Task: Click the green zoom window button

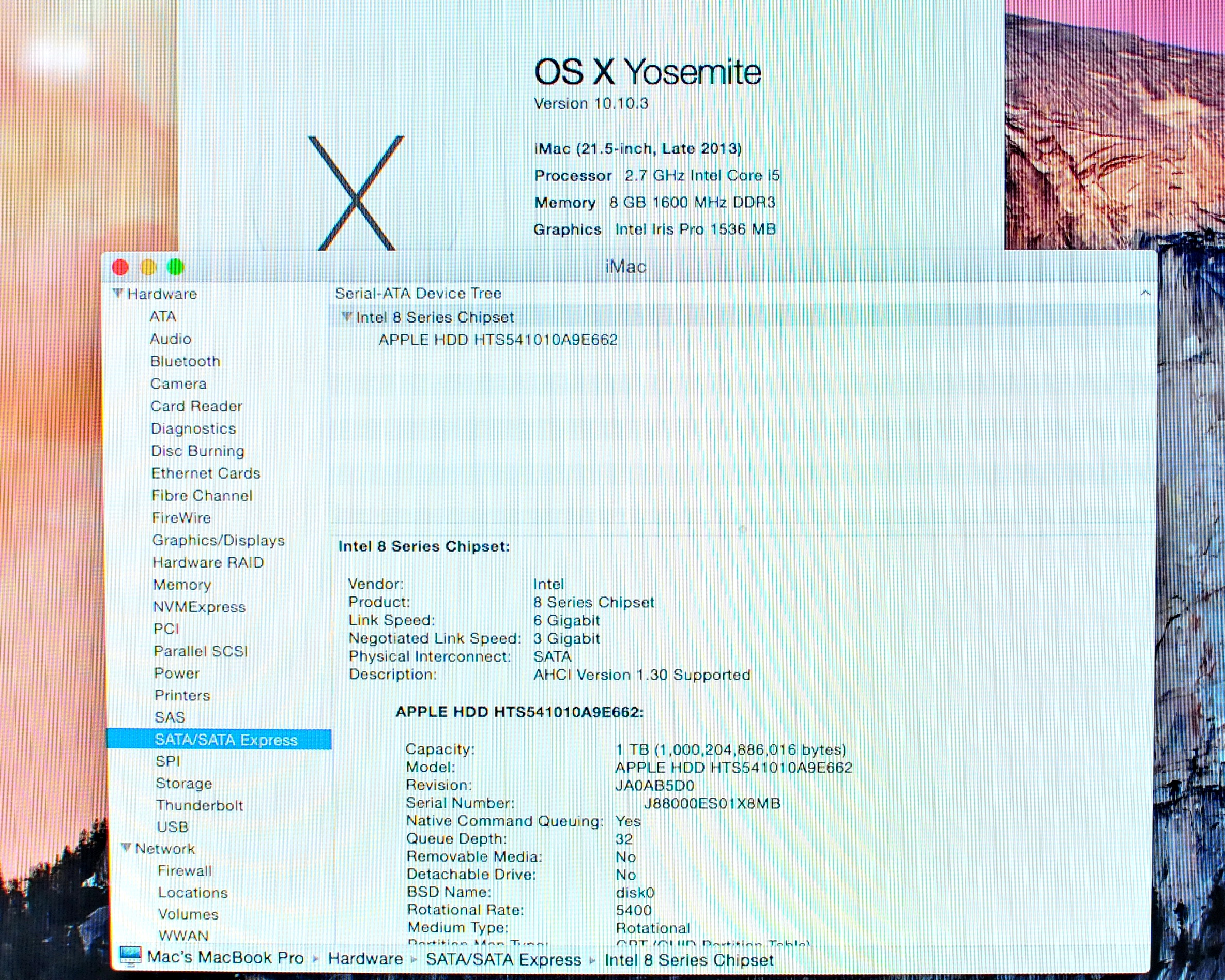Action: click(175, 267)
